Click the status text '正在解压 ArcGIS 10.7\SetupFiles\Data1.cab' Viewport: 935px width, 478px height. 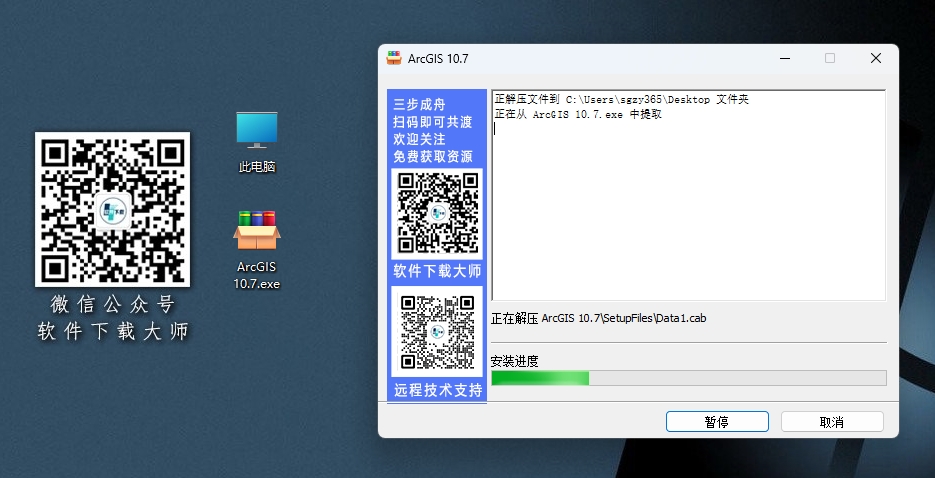(598, 318)
